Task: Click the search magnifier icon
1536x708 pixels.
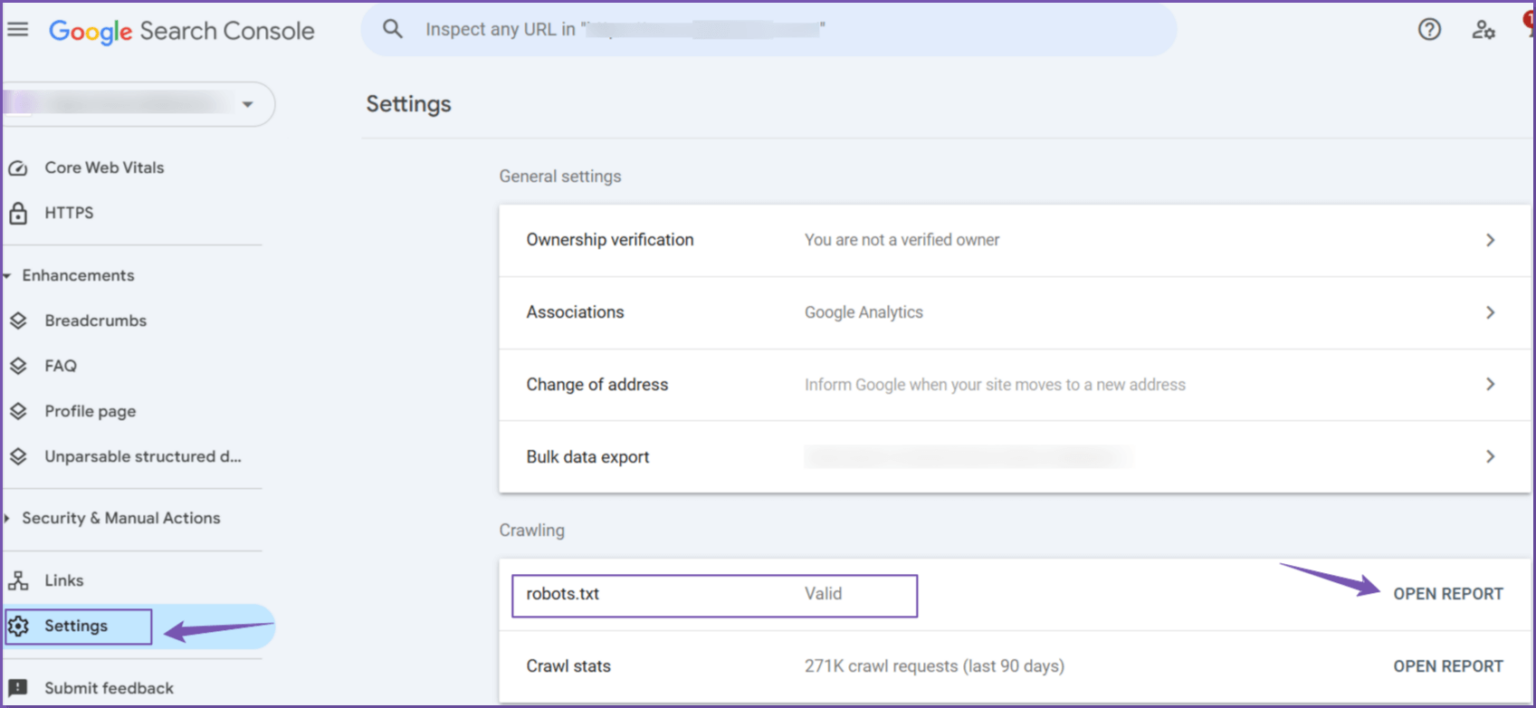Action: (x=392, y=28)
